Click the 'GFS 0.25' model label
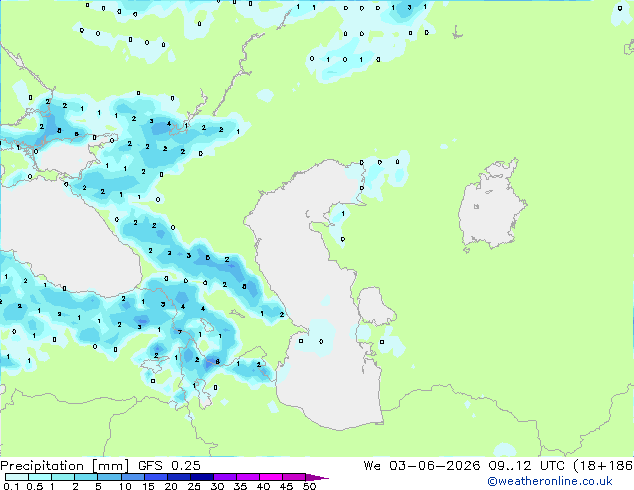Image resolution: width=634 pixels, height=490 pixels. [x=169, y=466]
